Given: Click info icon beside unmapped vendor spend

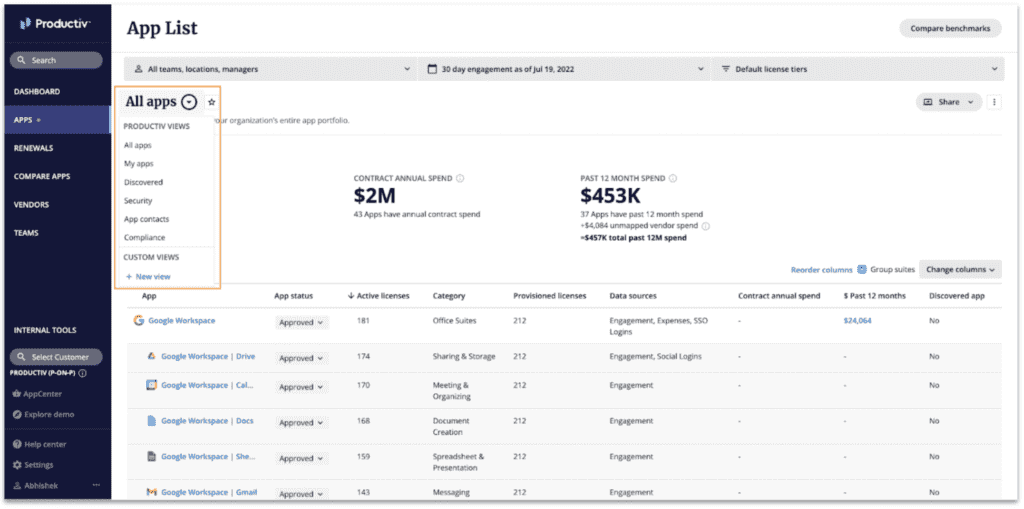Looking at the screenshot, I should (706, 226).
